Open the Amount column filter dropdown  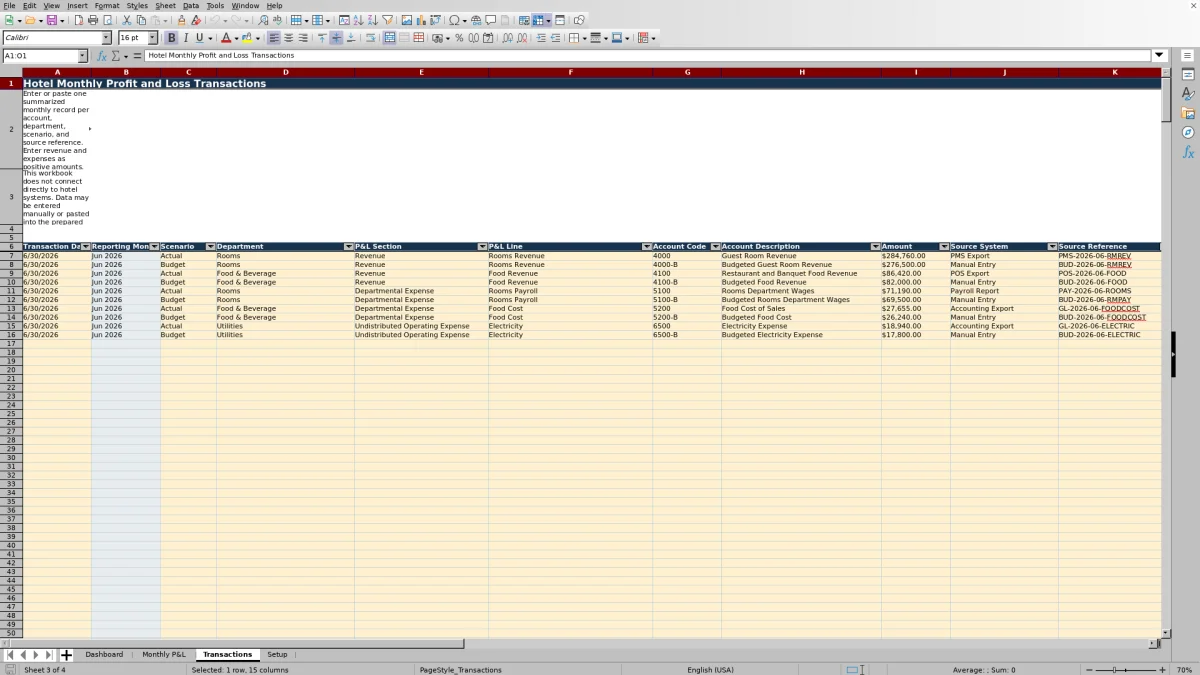pyautogui.click(x=944, y=246)
